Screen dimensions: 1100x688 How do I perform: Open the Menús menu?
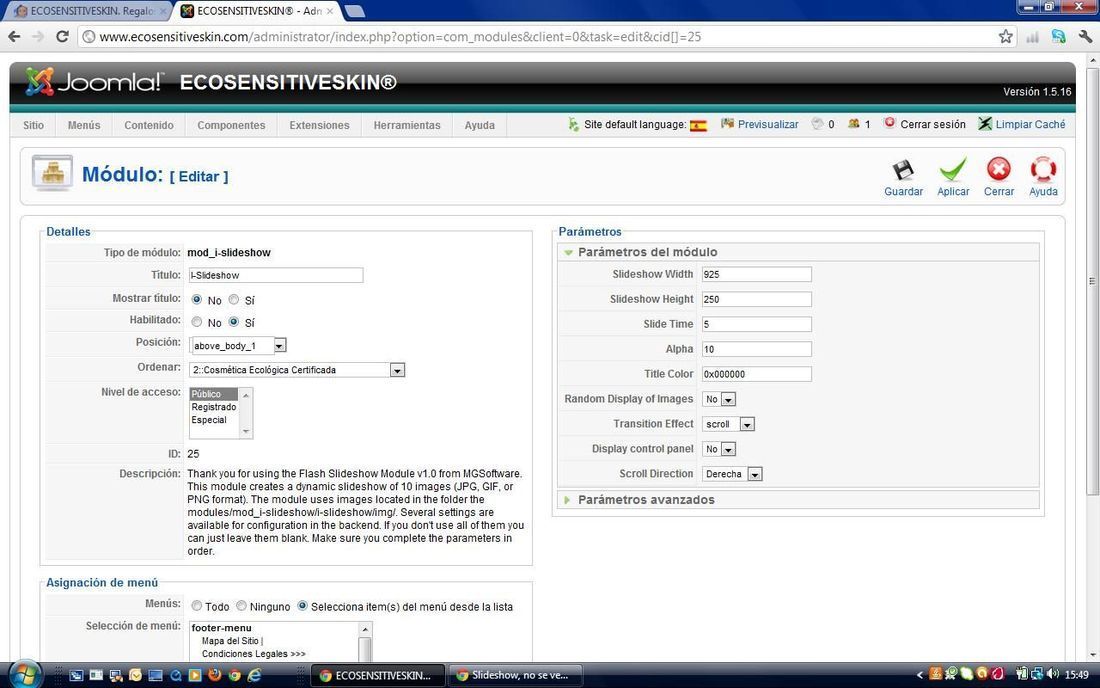click(83, 125)
